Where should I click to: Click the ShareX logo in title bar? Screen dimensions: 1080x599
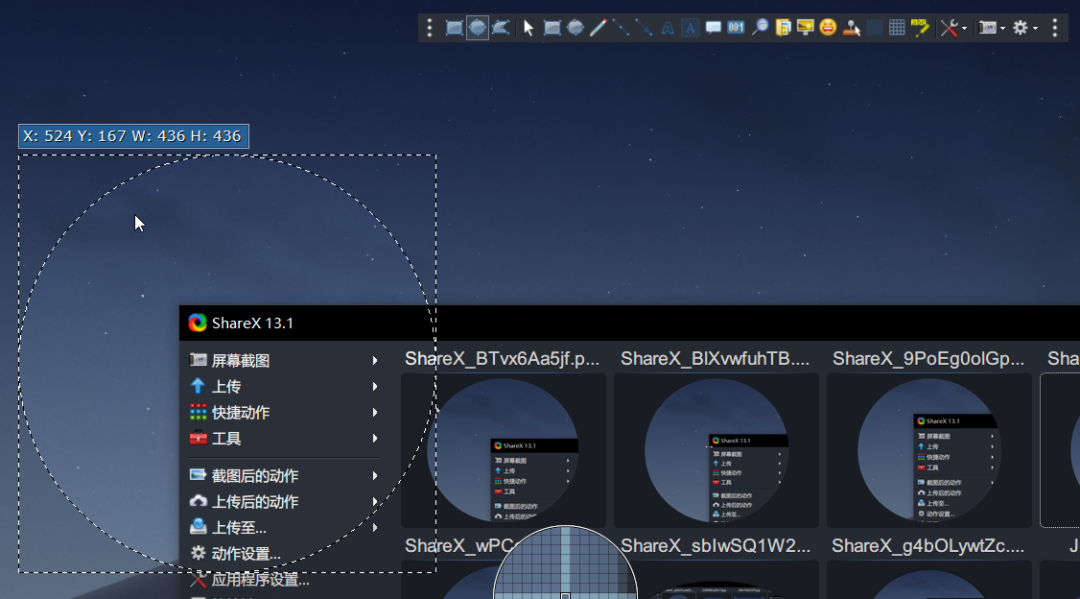pyautogui.click(x=198, y=323)
